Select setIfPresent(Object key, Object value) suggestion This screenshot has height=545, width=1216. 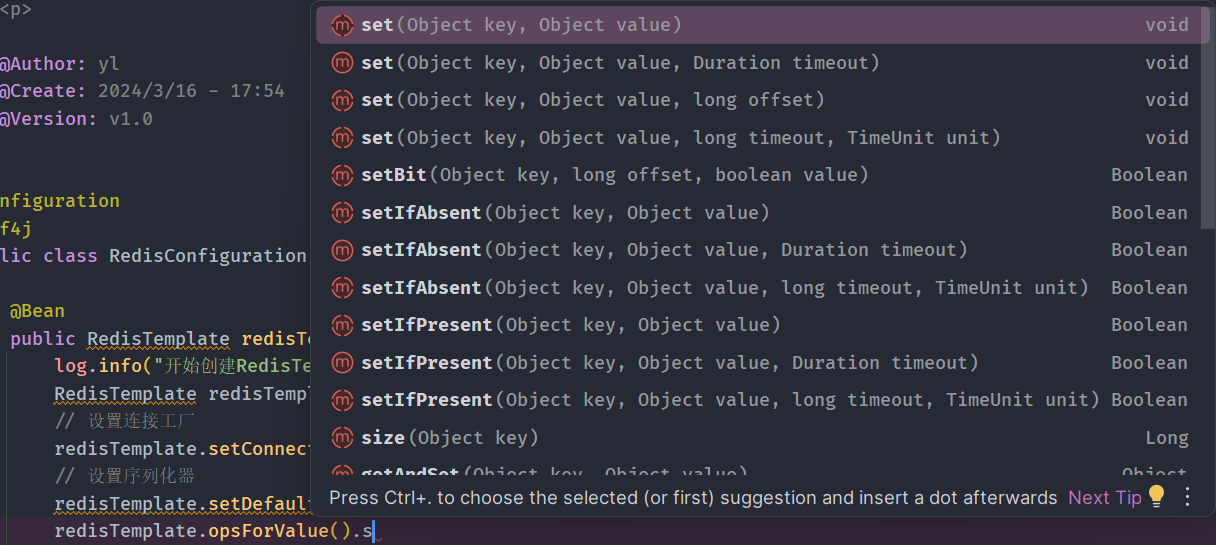(x=570, y=325)
